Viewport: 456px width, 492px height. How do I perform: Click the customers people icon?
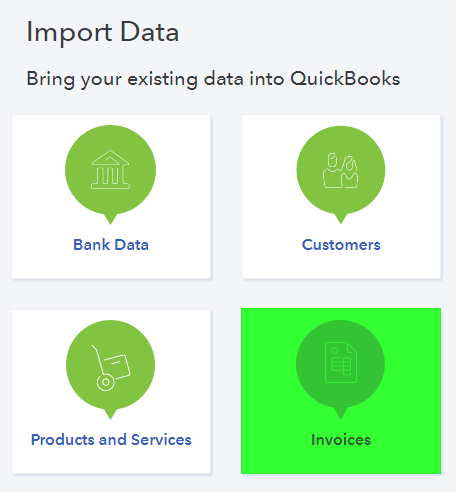pyautogui.click(x=340, y=170)
